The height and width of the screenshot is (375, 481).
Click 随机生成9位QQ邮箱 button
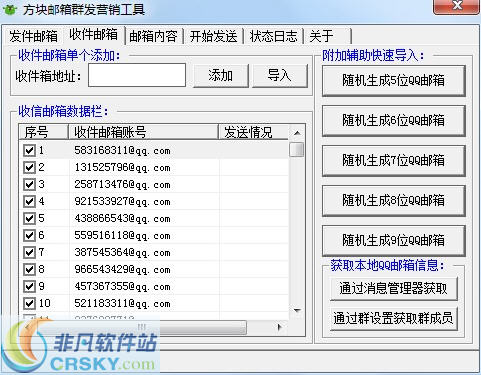tap(393, 241)
